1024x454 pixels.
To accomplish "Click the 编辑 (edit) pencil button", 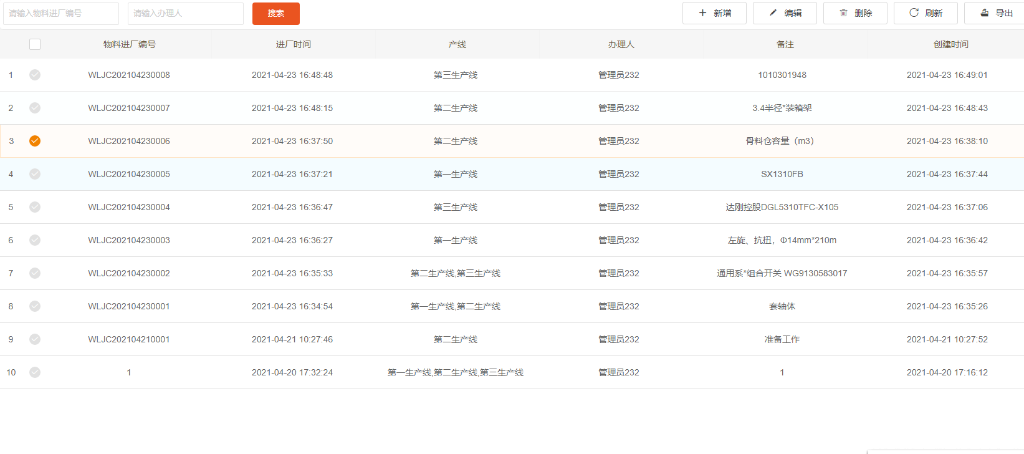I will click(785, 13).
